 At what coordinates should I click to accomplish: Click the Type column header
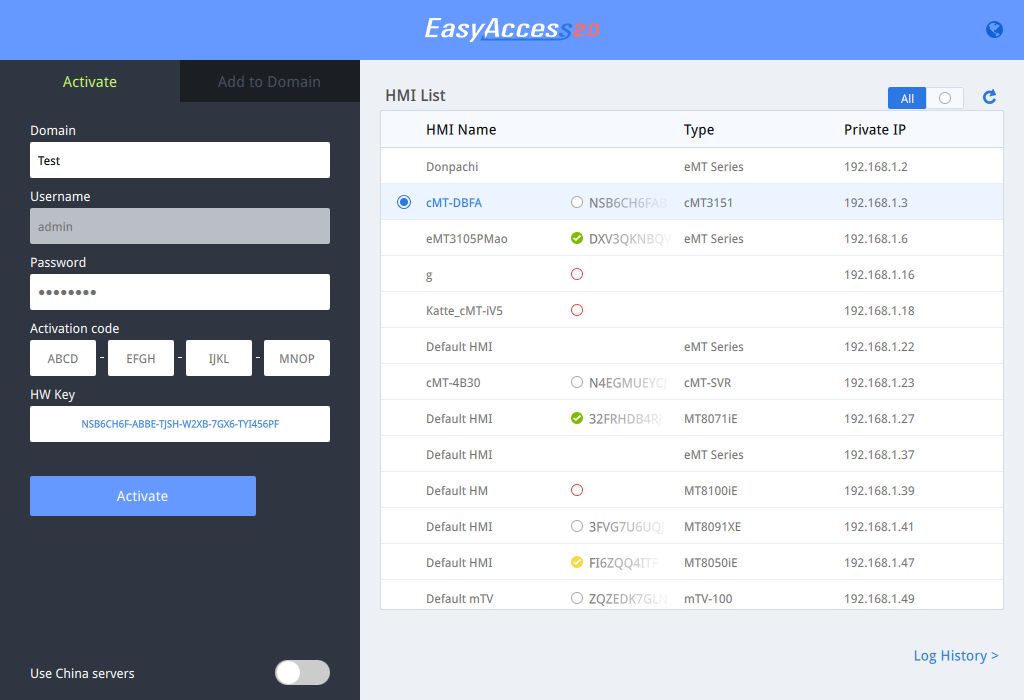699,130
